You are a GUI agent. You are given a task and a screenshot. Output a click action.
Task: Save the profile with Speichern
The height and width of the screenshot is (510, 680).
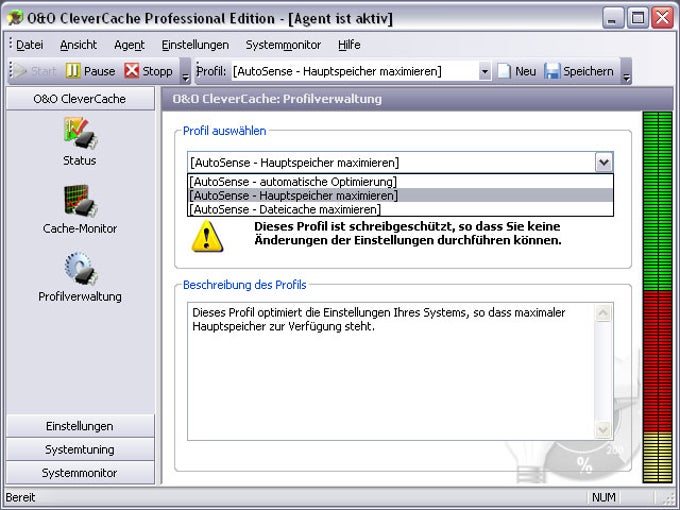click(x=579, y=71)
